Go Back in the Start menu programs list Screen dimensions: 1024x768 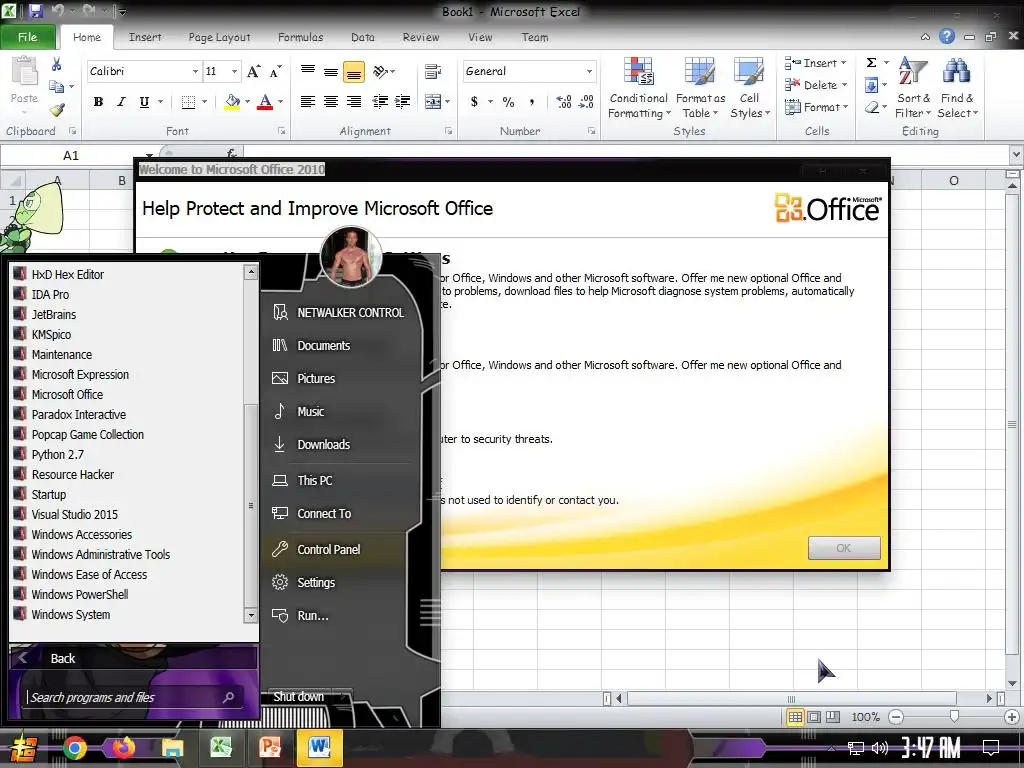click(133, 658)
